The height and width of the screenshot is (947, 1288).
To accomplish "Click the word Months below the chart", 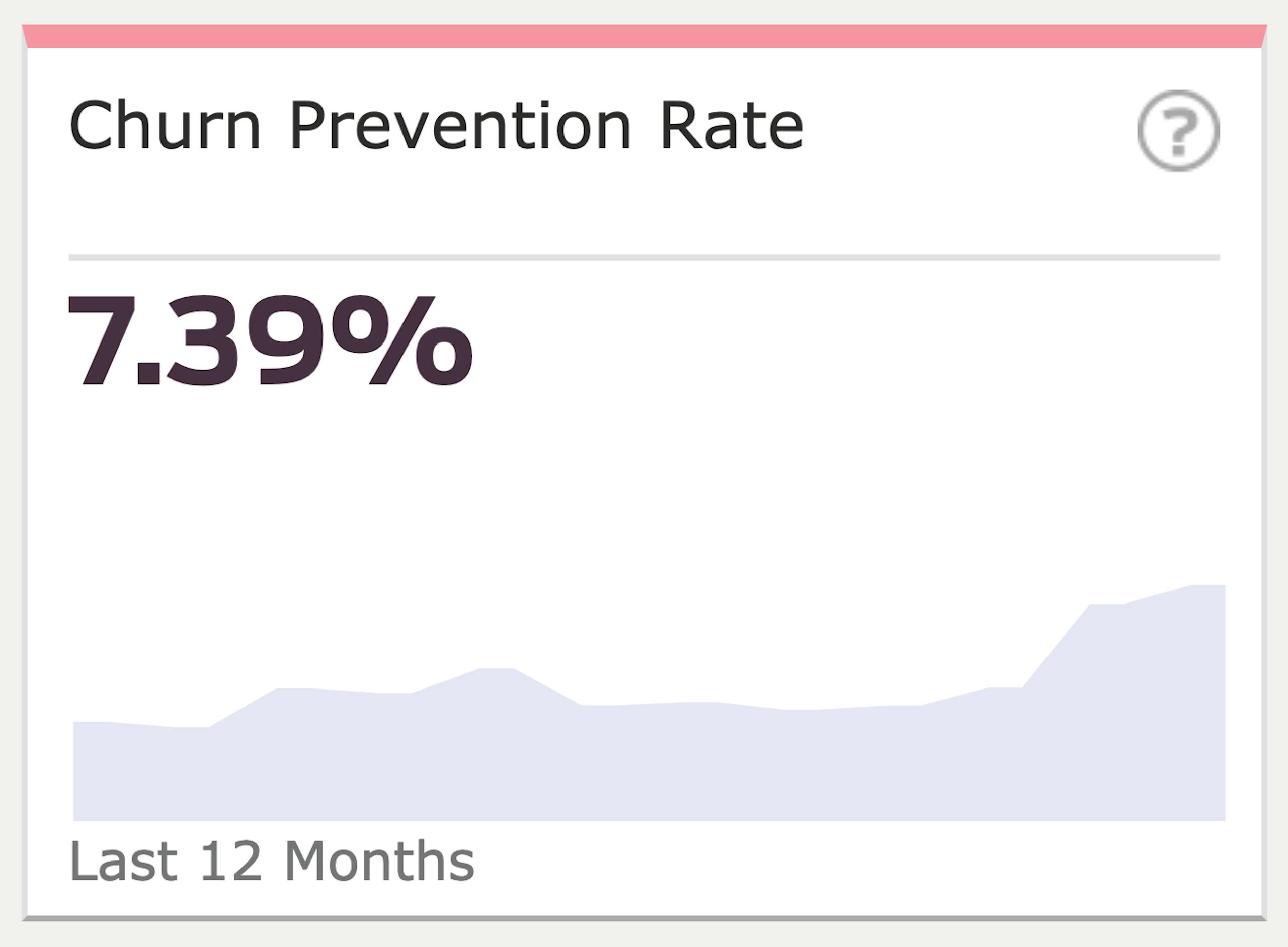I will point(379,862).
